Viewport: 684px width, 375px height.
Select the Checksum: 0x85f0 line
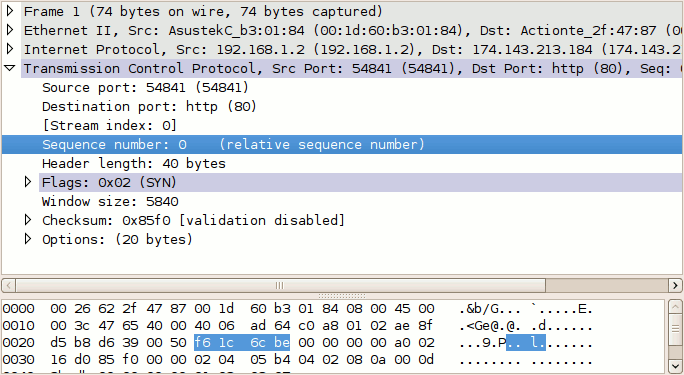[x=193, y=220]
